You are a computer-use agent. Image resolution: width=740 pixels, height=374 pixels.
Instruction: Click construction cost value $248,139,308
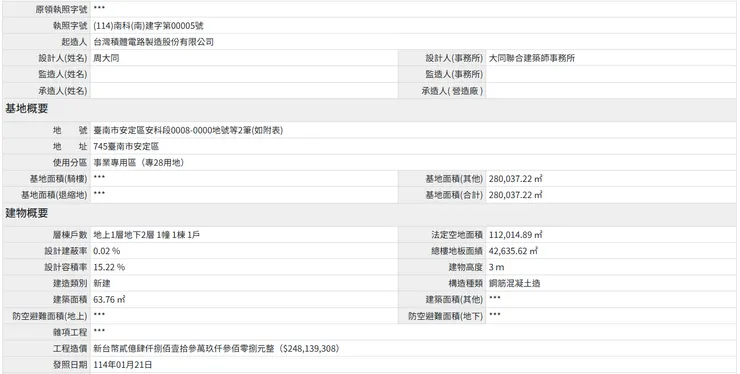(x=309, y=348)
